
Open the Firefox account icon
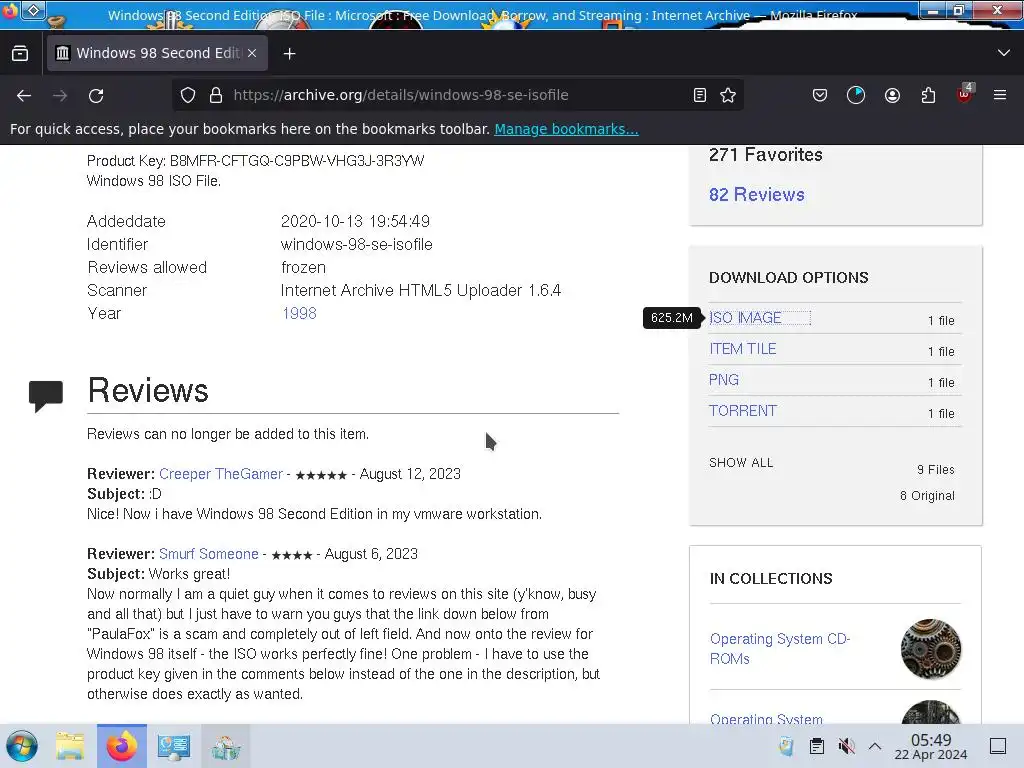892,95
